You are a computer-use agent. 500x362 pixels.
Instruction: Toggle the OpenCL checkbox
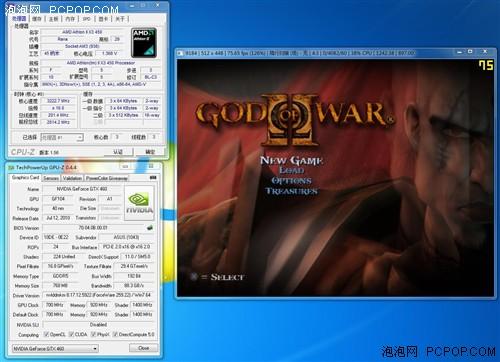coord(46,334)
